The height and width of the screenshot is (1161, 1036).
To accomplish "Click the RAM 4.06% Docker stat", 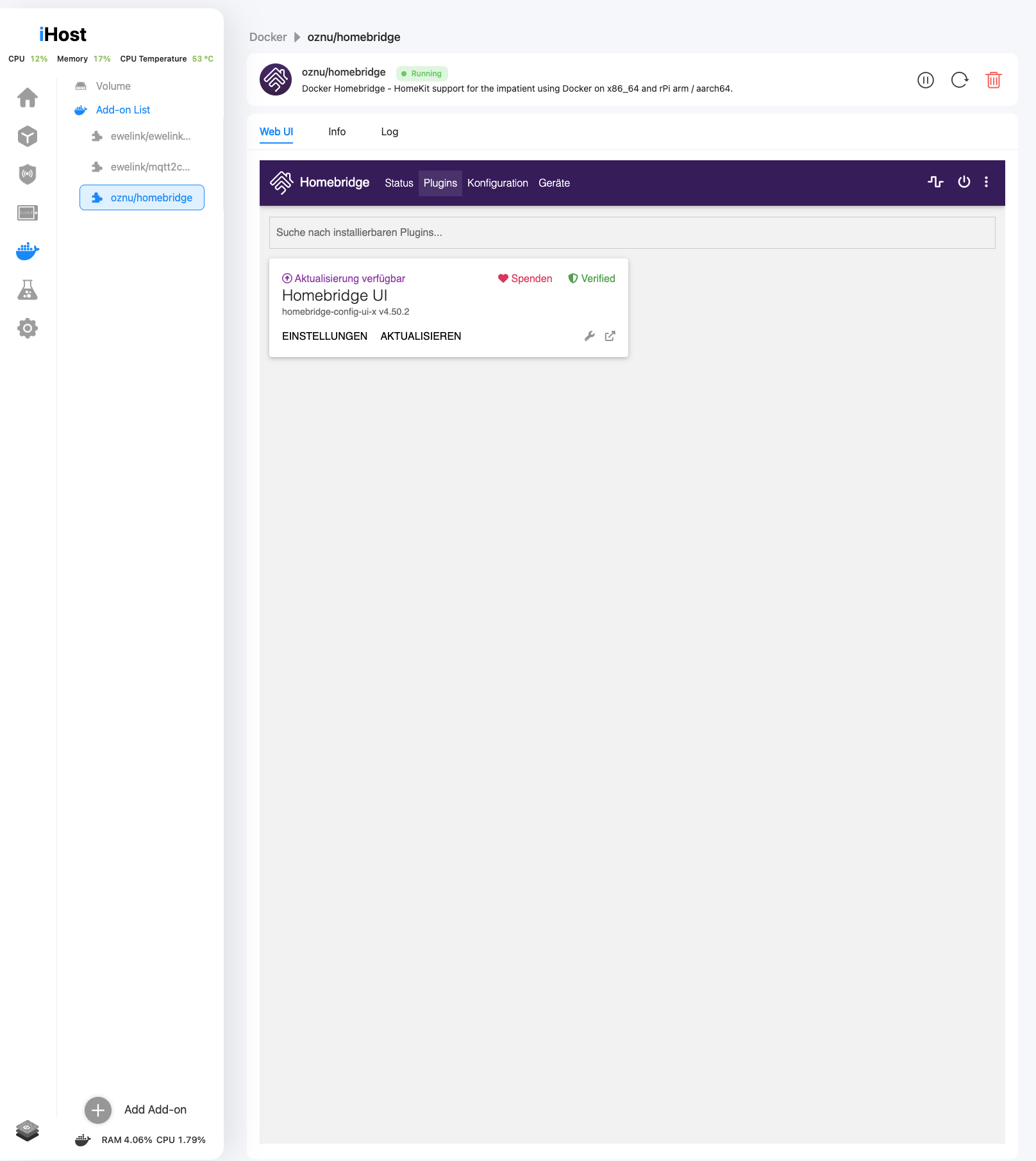I will point(127,1140).
